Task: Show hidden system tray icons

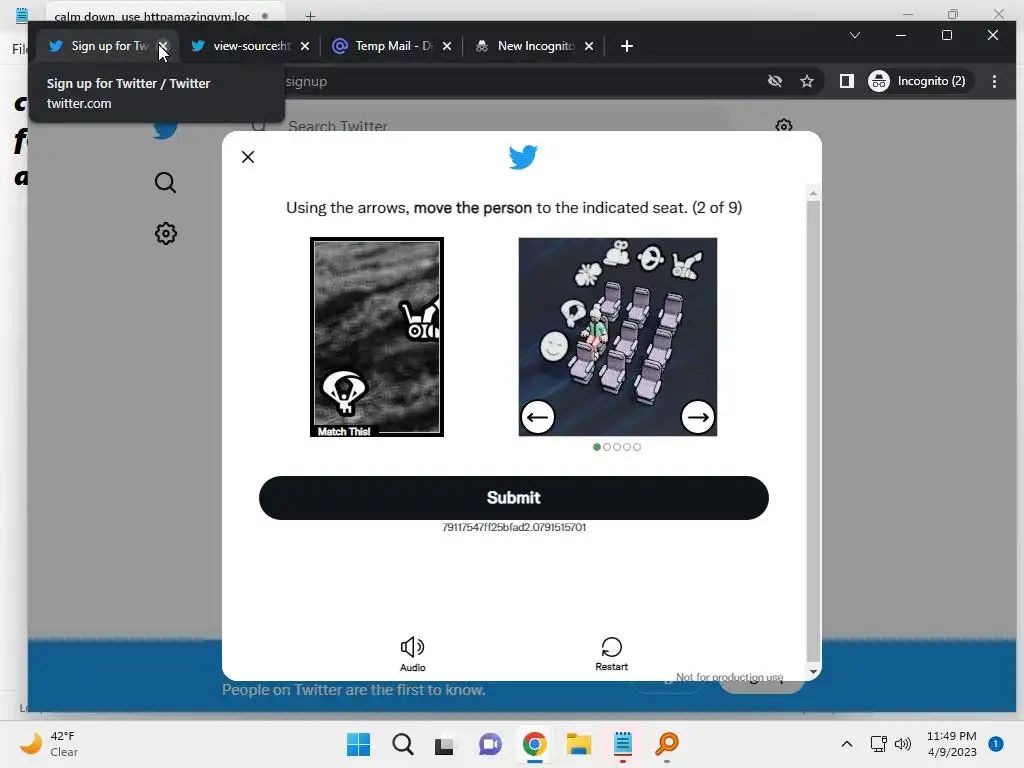Action: pos(846,744)
